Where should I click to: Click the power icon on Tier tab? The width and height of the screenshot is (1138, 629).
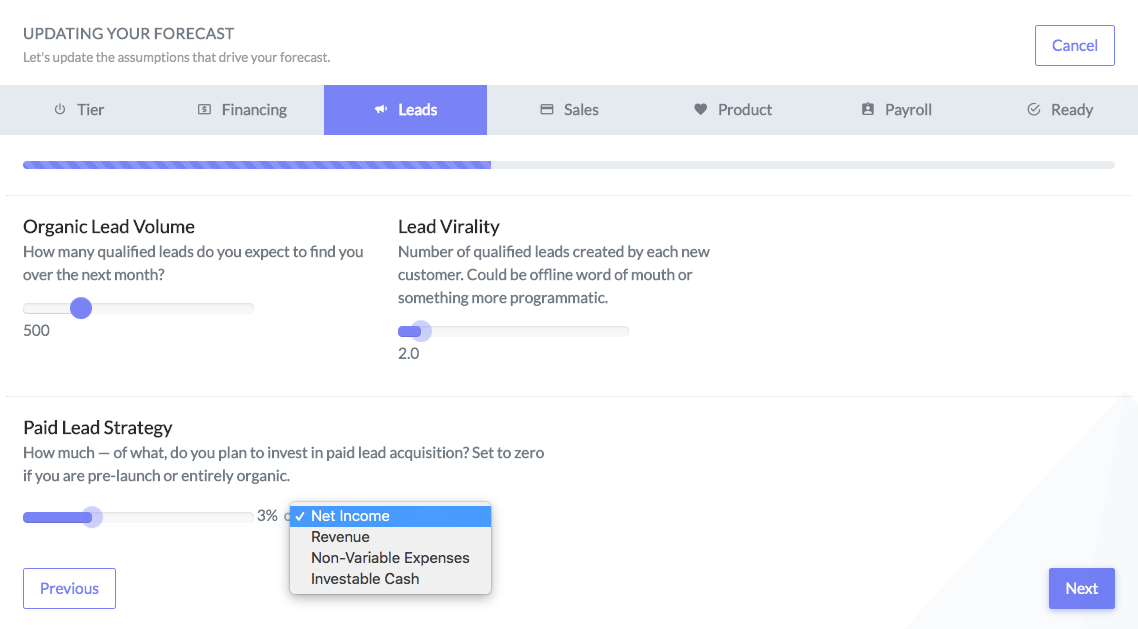click(60, 110)
